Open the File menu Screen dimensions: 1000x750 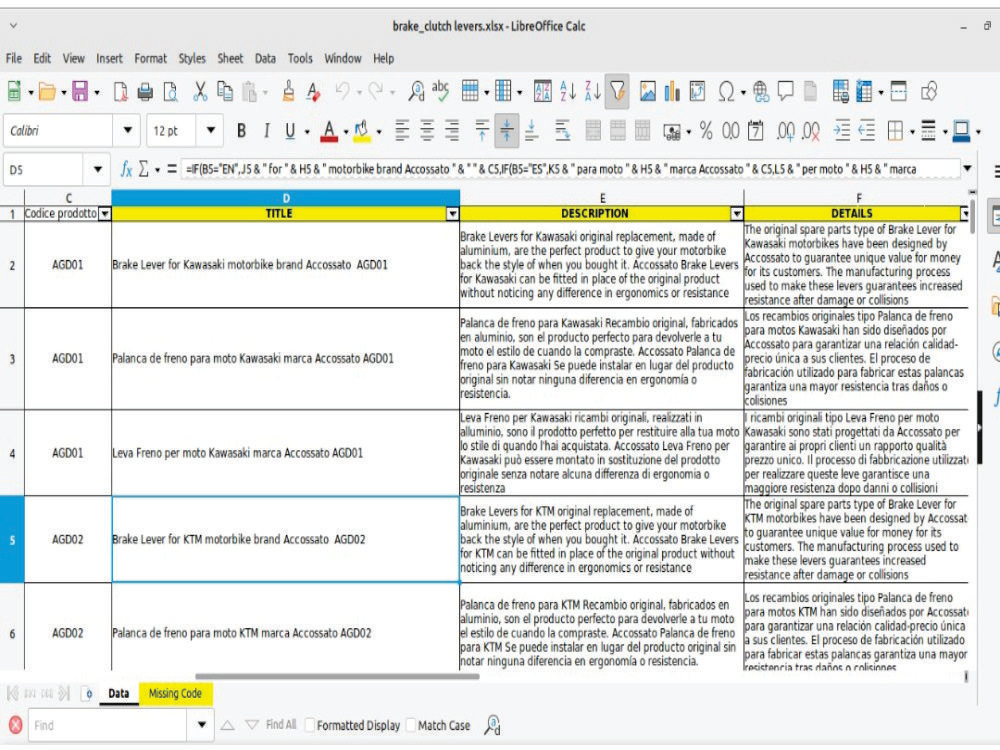click(13, 58)
